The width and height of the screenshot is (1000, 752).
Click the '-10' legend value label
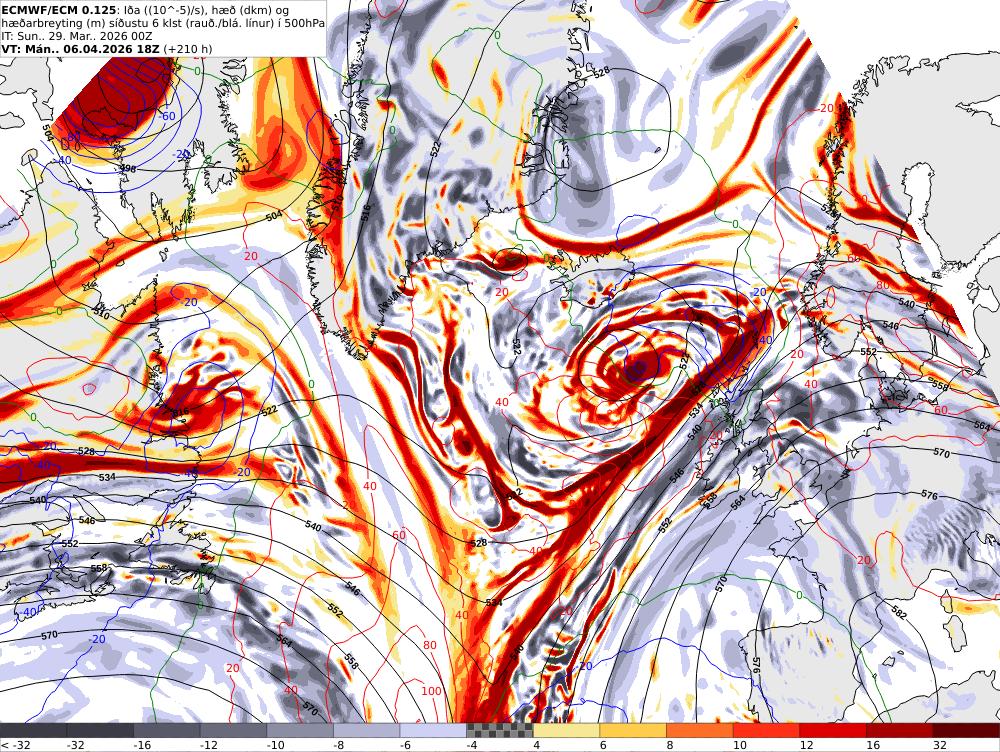pyautogui.click(x=276, y=744)
